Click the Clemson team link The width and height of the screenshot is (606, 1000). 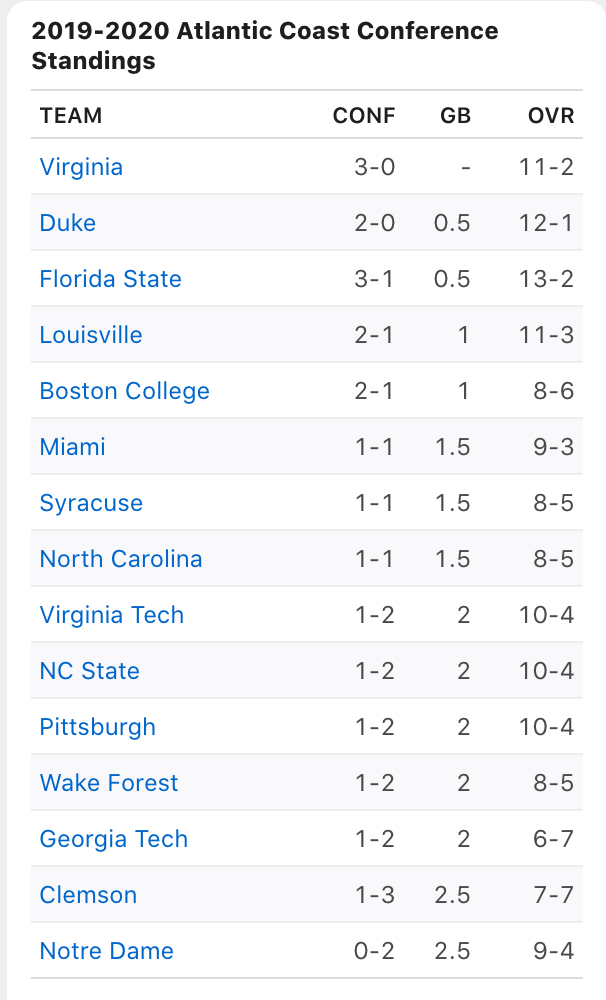(88, 895)
